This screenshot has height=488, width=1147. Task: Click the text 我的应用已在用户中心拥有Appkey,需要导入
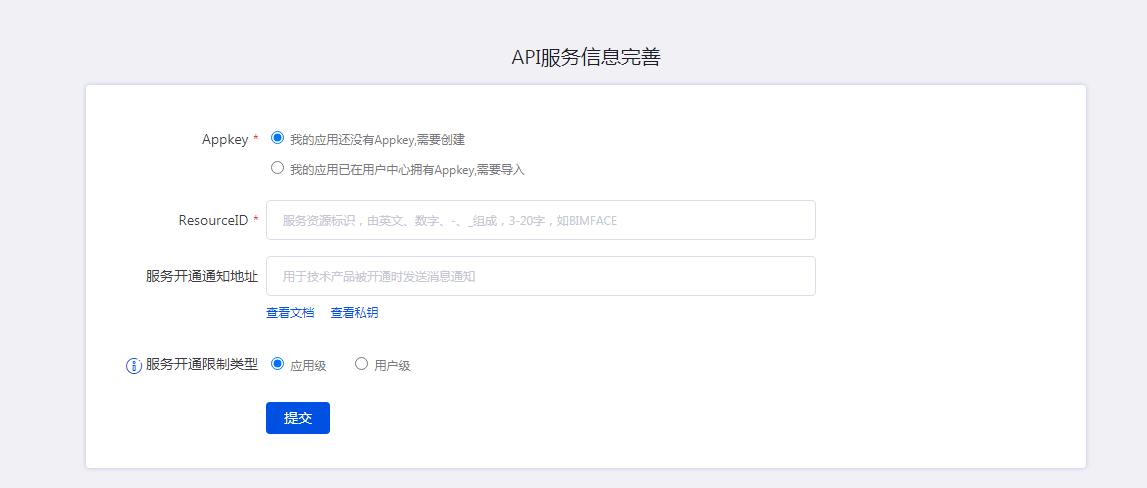point(407,170)
